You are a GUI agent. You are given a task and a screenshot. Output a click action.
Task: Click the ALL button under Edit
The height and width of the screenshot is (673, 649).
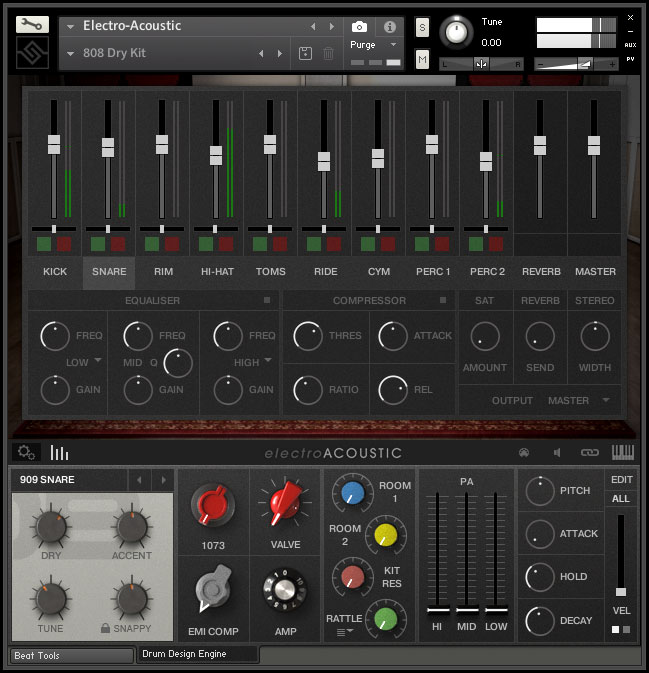click(x=621, y=498)
